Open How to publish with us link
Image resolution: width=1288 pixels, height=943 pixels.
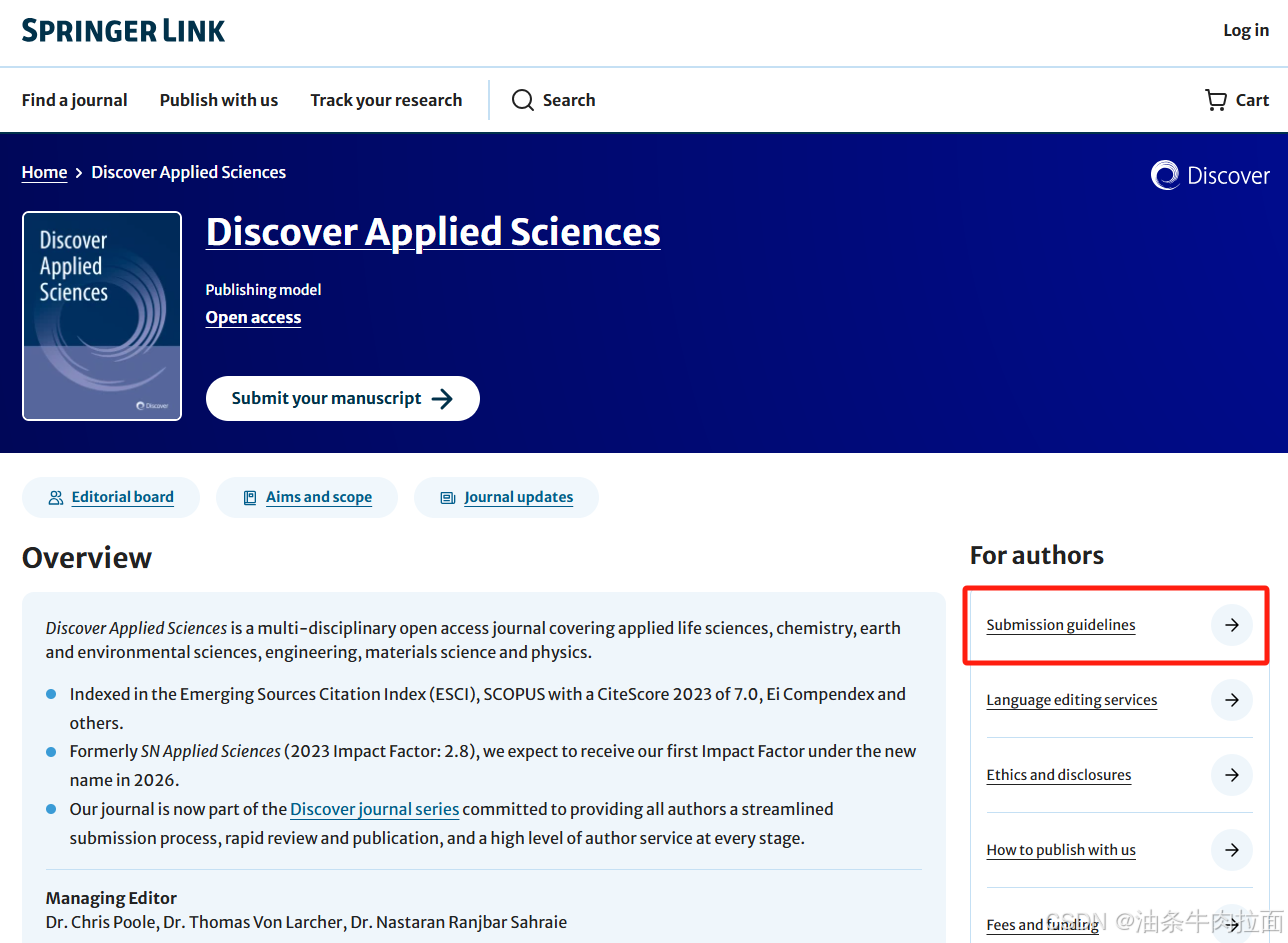[1061, 850]
